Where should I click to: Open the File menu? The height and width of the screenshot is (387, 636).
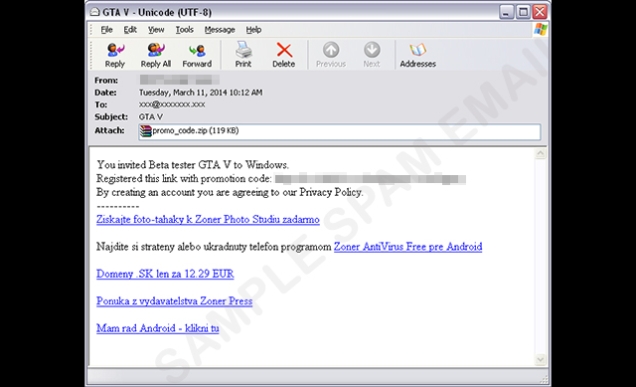coord(107,30)
